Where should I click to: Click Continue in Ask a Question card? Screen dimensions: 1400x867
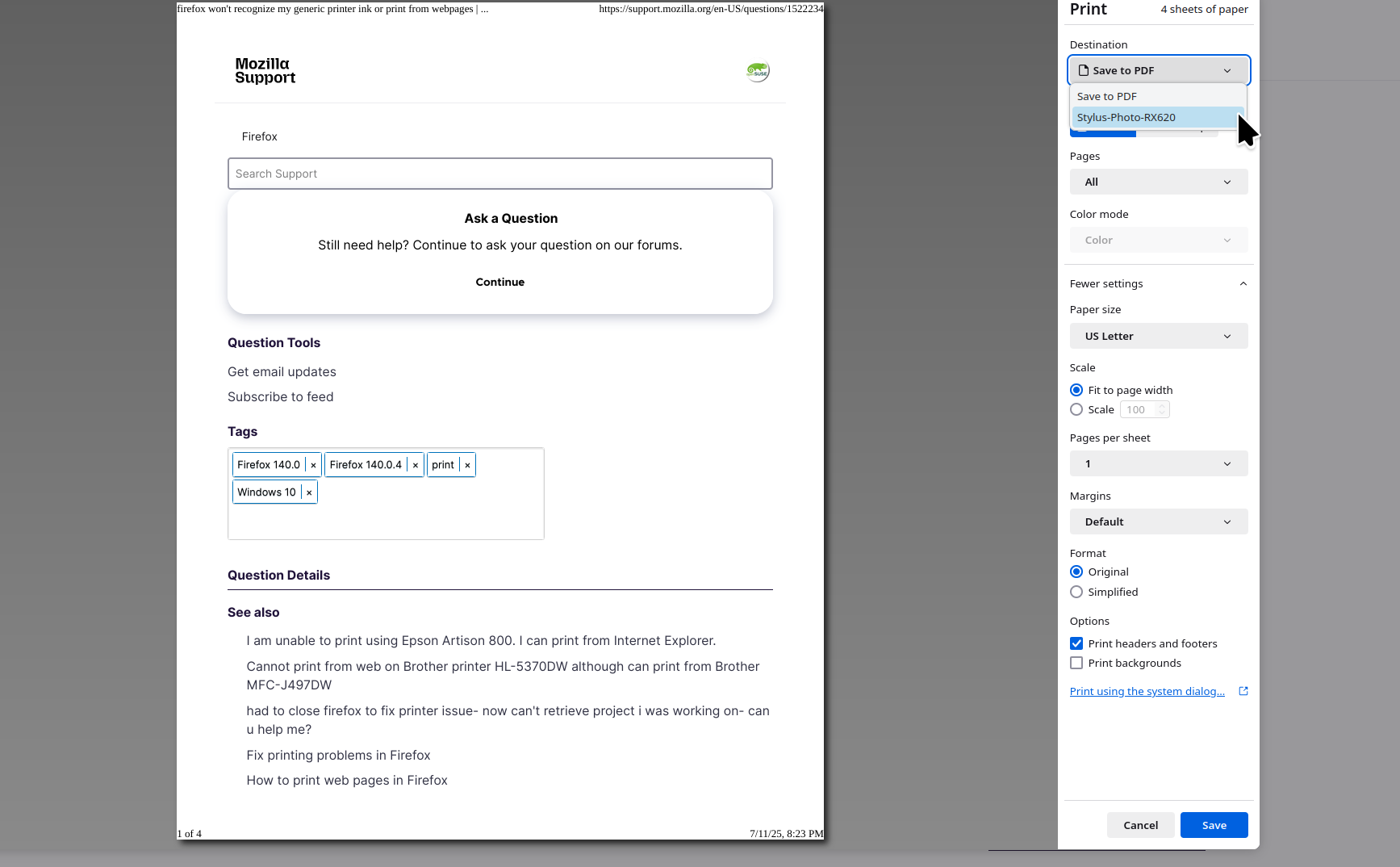500,282
